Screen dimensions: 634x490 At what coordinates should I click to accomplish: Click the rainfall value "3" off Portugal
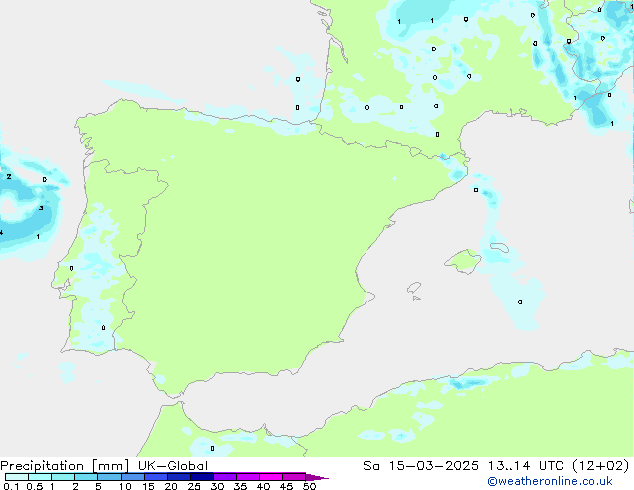[x=41, y=208]
